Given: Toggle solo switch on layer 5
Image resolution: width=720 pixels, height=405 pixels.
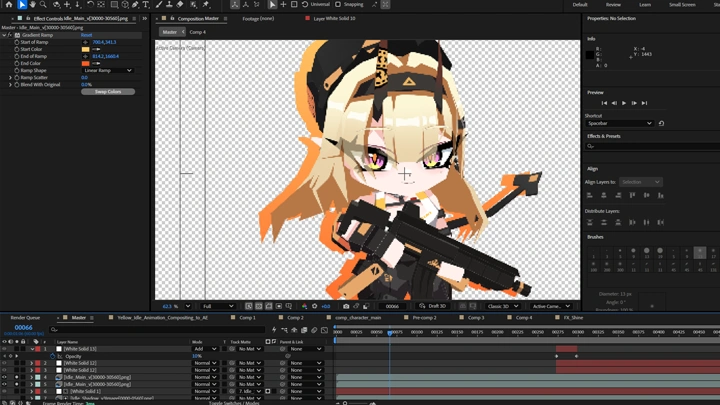Looking at the screenshot, I should point(16,384).
